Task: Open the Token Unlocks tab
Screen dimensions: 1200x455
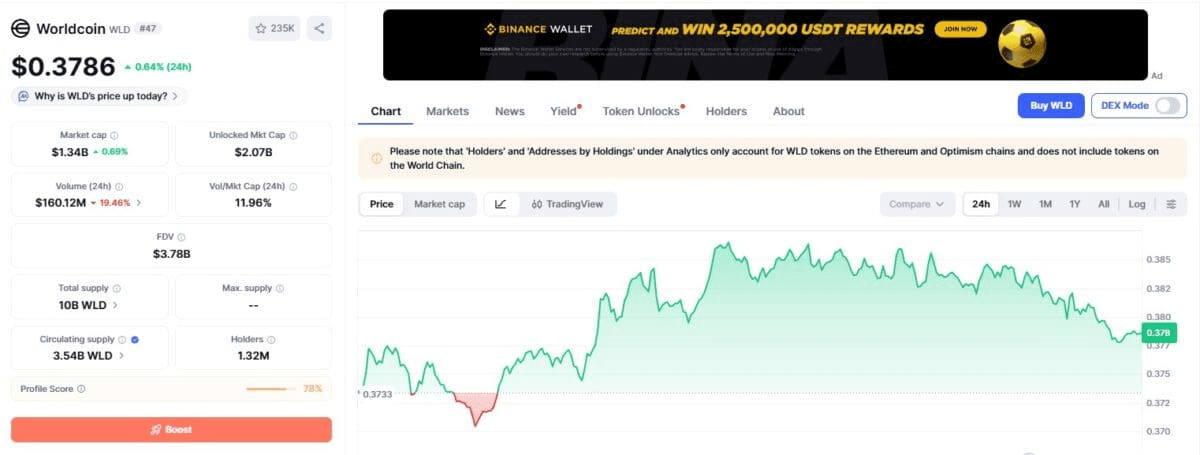Action: coord(641,111)
